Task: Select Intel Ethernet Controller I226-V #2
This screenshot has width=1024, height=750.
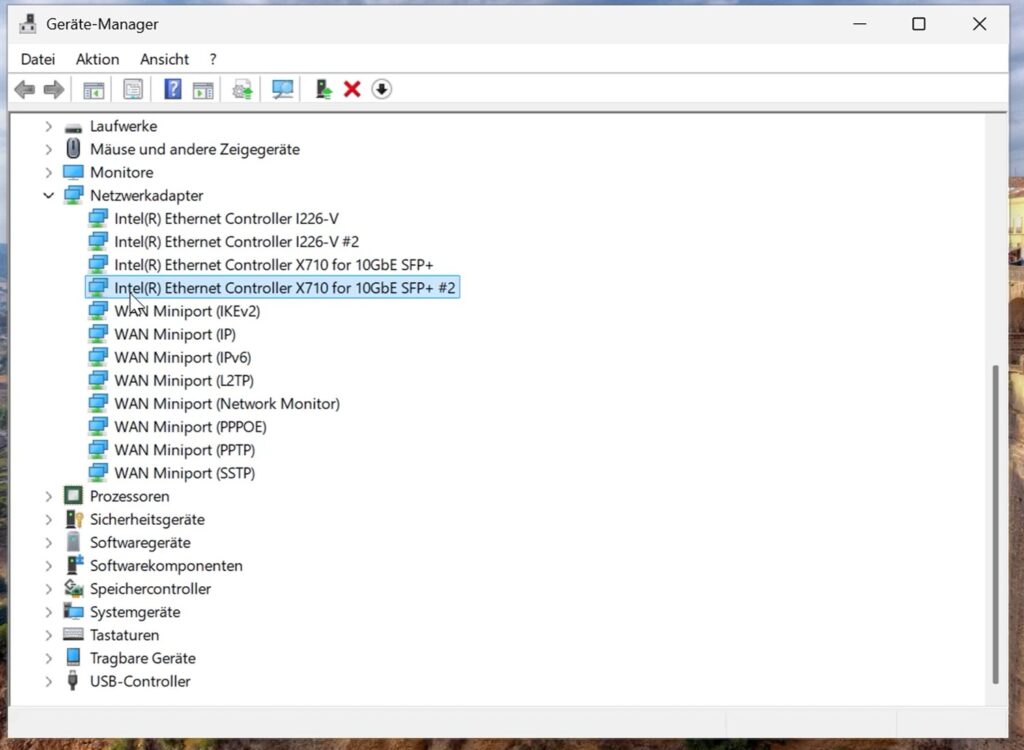Action: click(x=236, y=242)
